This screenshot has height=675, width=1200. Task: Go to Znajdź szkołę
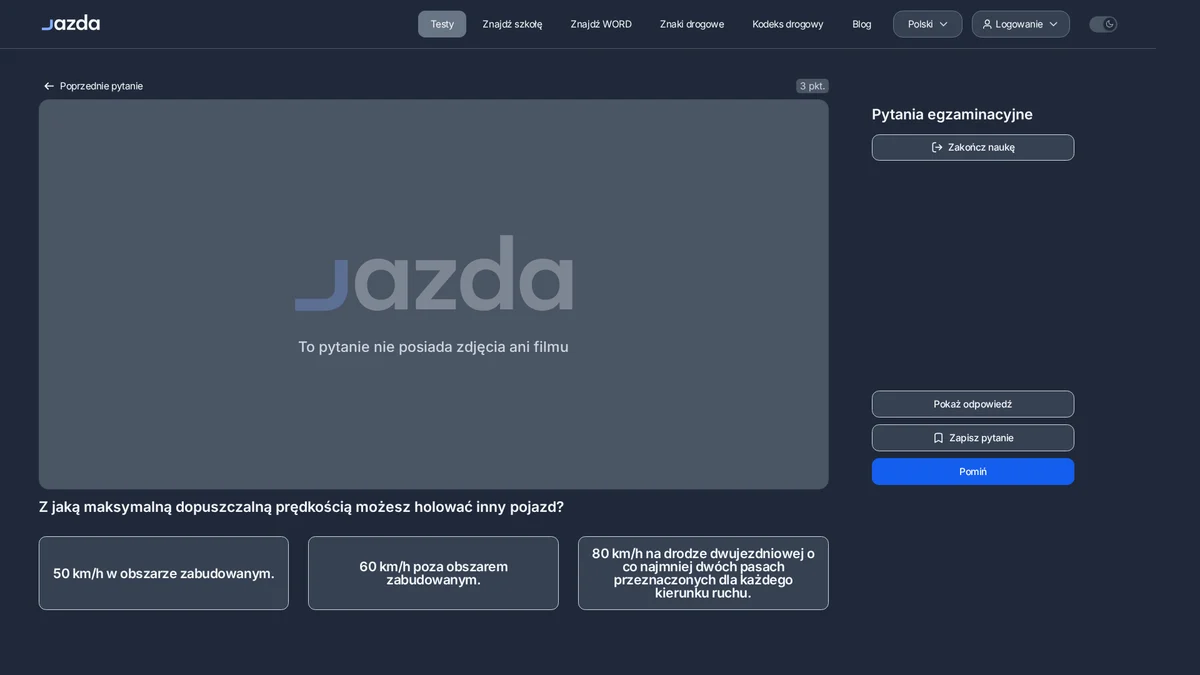pos(512,24)
